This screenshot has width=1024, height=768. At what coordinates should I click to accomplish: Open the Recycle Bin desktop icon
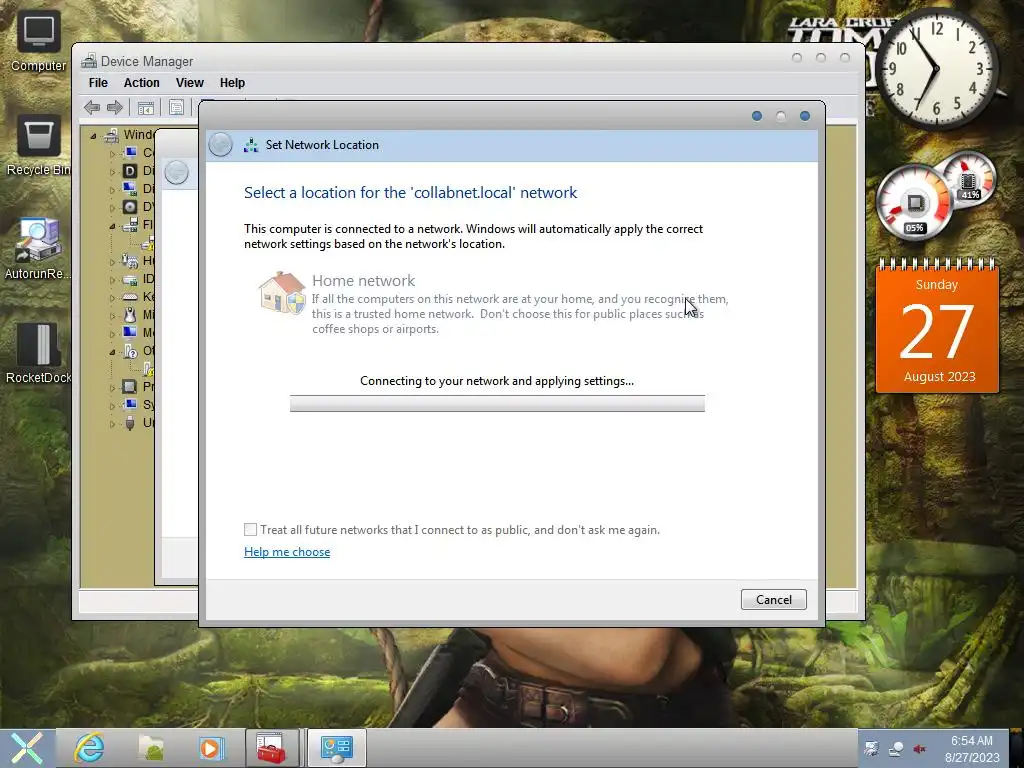tap(39, 146)
